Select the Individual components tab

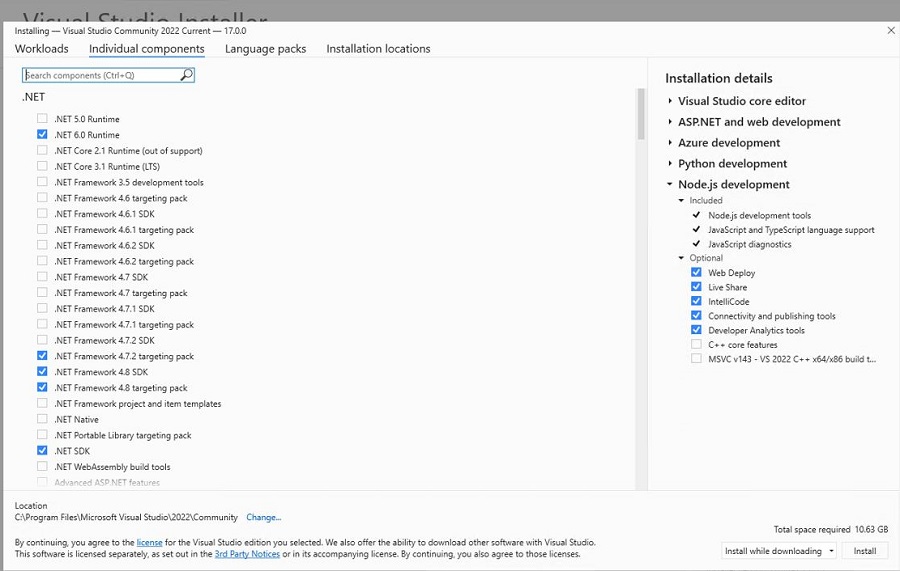coord(146,49)
